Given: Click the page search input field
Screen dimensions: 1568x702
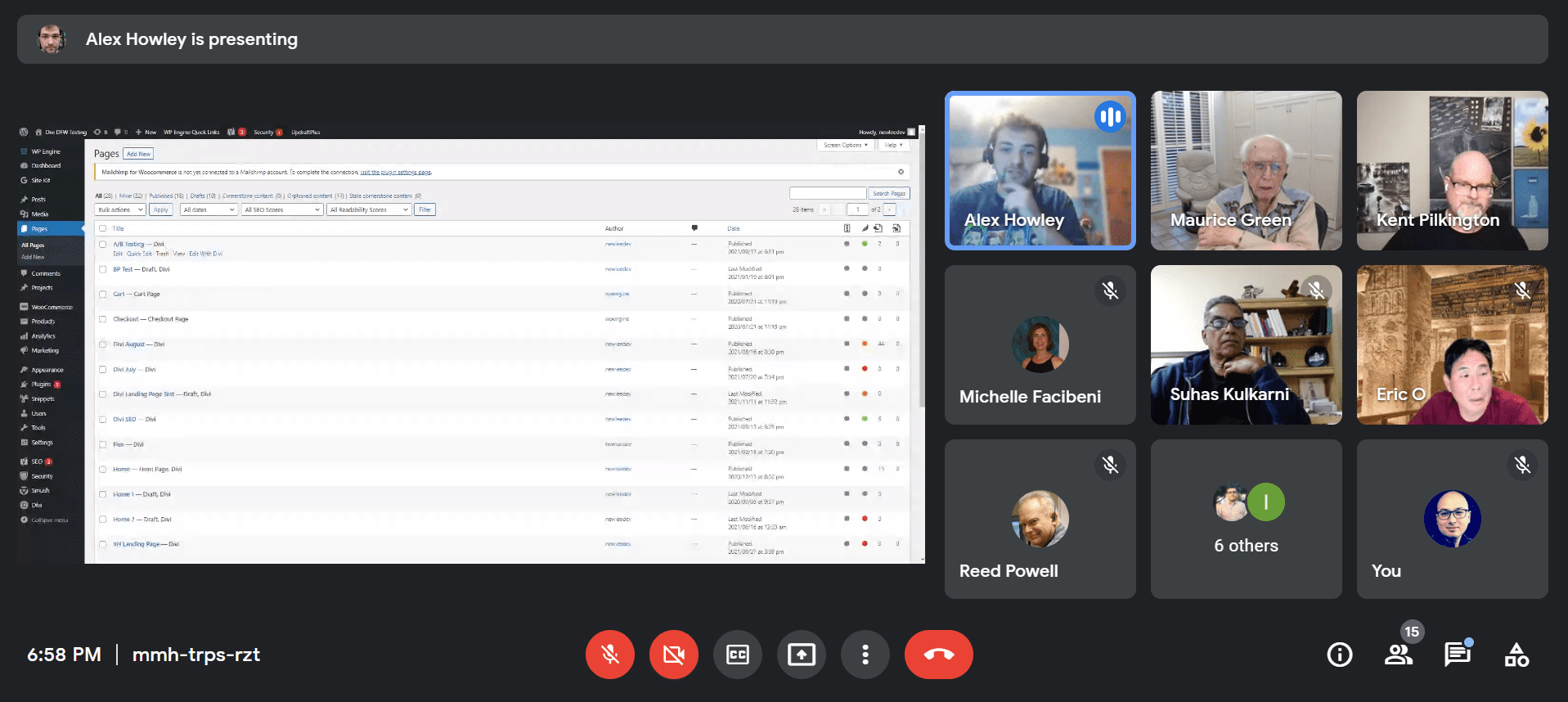Looking at the screenshot, I should [x=828, y=193].
